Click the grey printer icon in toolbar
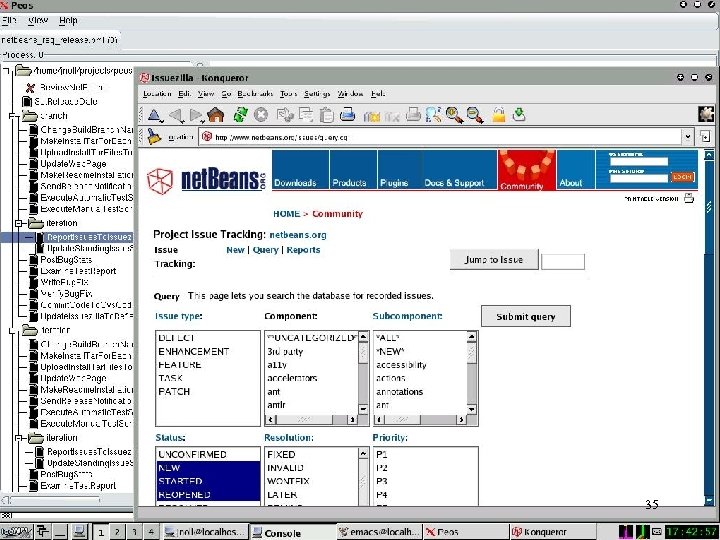The height and width of the screenshot is (540, 720). click(413, 114)
